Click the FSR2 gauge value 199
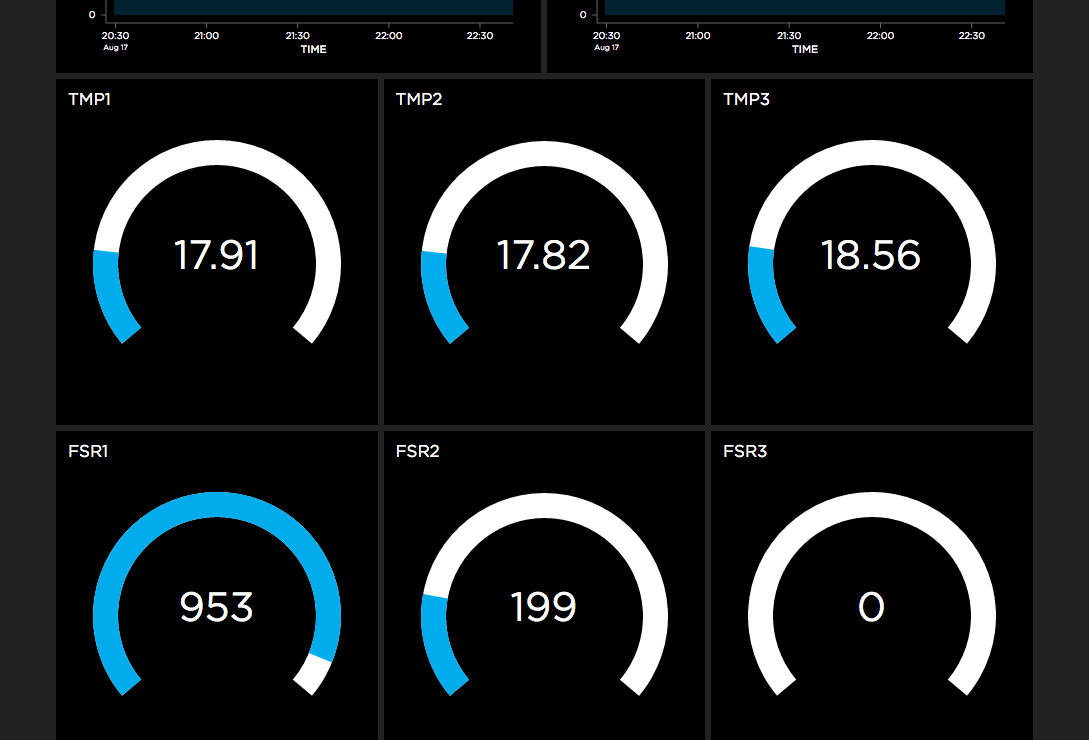 [x=544, y=607]
